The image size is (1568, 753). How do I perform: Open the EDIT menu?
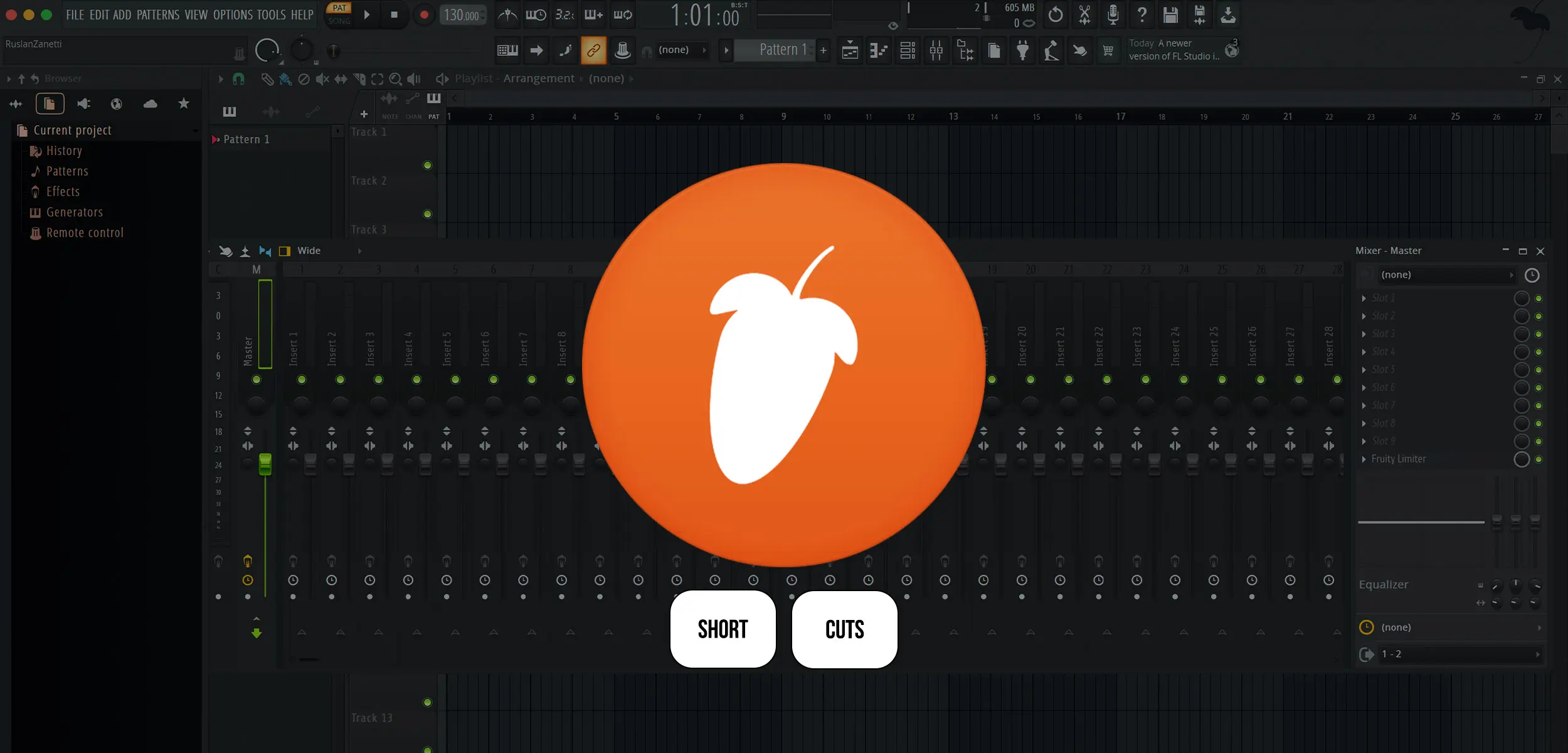click(x=99, y=14)
